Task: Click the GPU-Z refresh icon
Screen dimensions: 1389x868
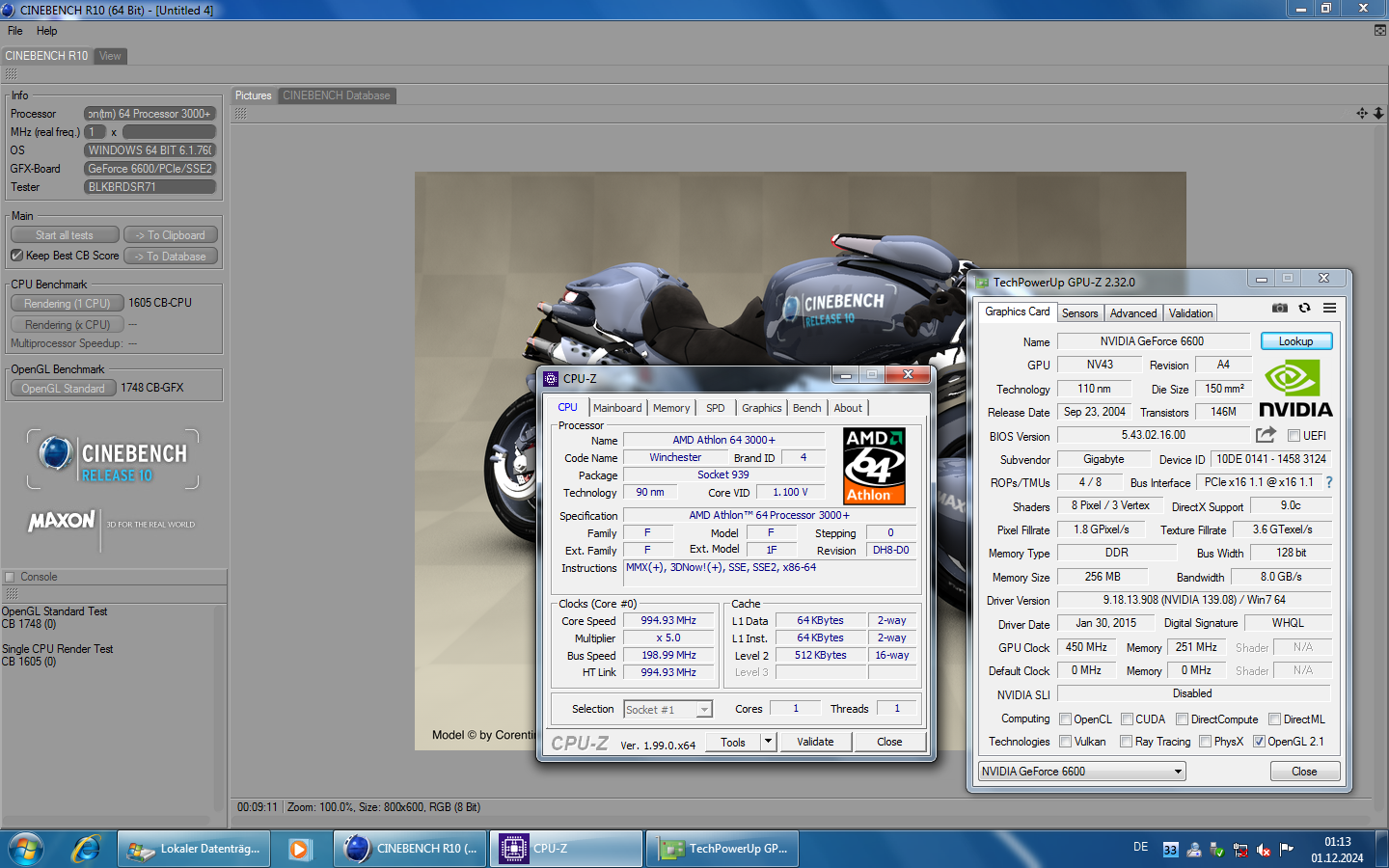Action: (1304, 309)
